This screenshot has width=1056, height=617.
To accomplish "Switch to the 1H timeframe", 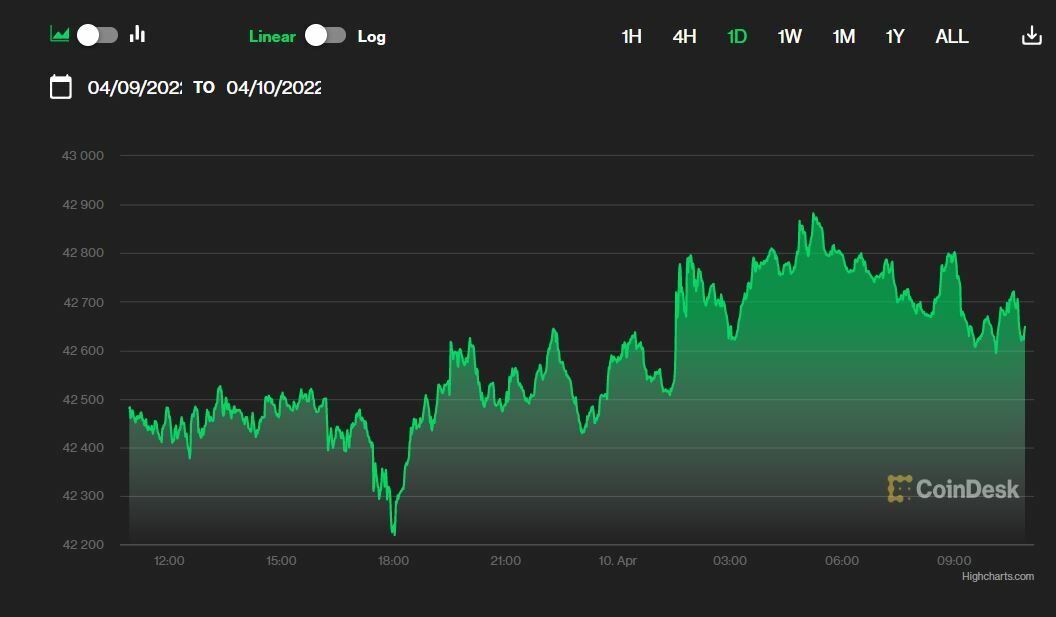I will pos(631,36).
